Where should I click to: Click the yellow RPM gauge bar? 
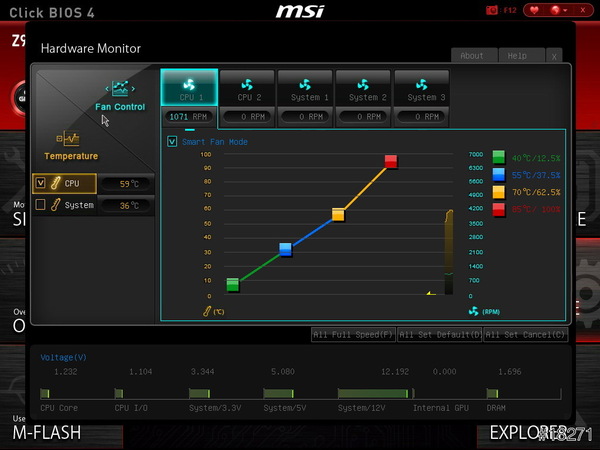click(x=449, y=252)
